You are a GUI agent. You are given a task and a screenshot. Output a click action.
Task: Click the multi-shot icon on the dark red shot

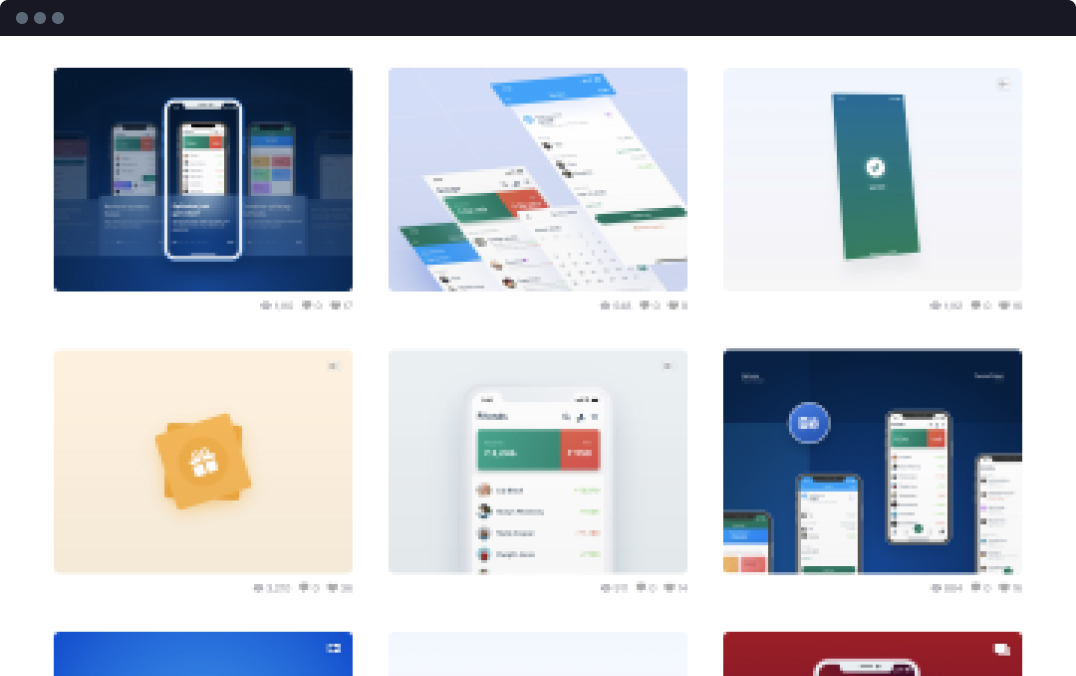coord(1001,649)
